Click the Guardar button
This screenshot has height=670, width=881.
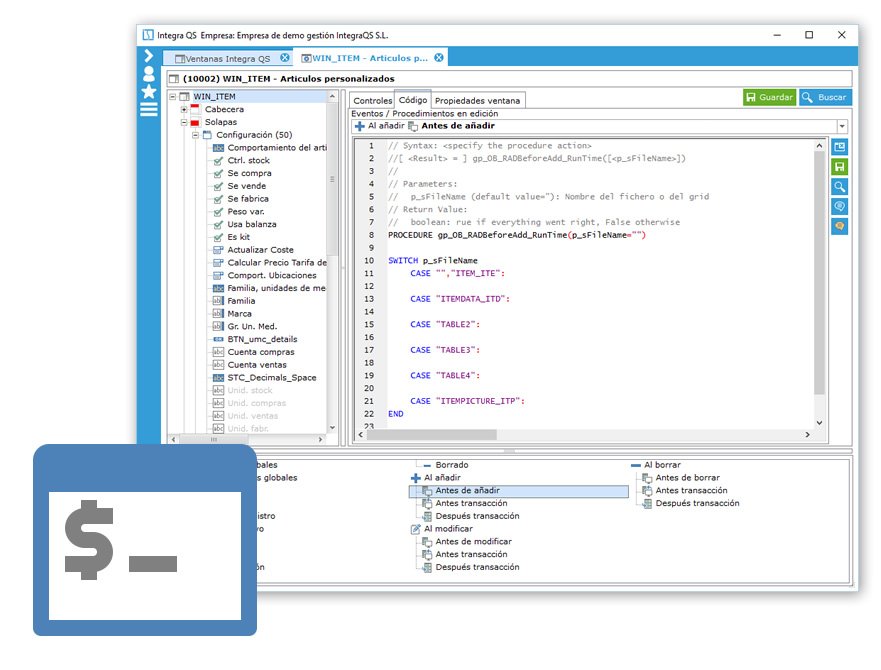tap(769, 97)
